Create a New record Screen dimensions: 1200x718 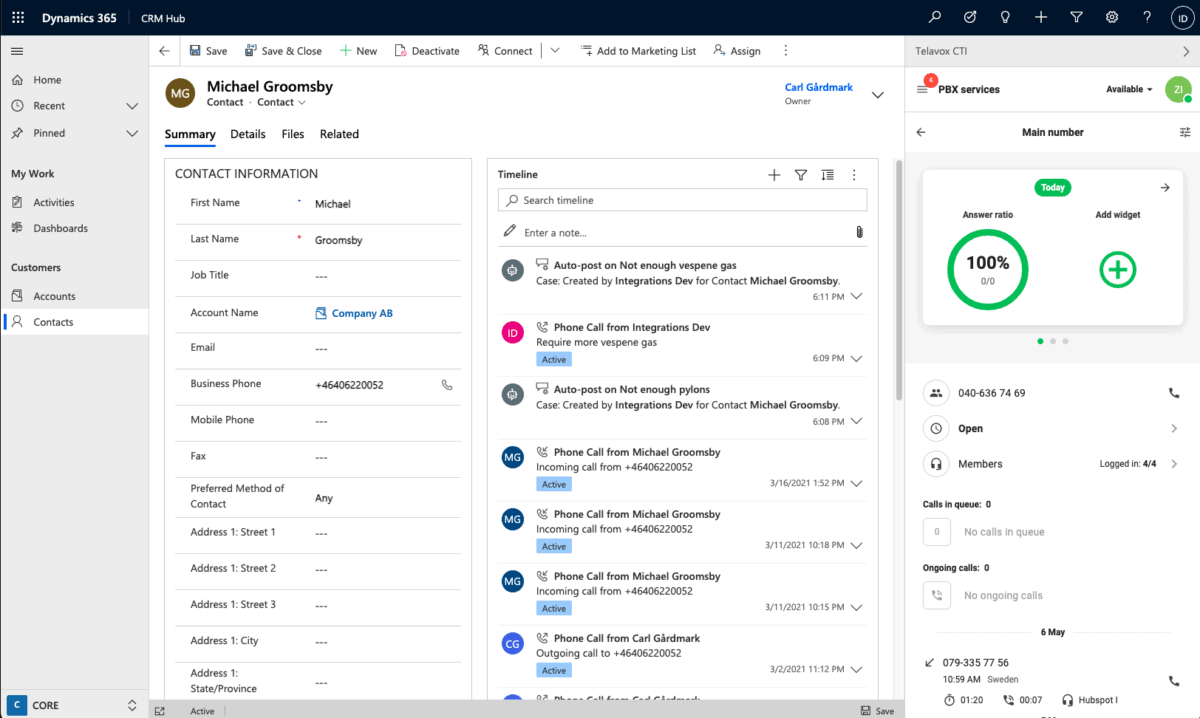[x=358, y=51]
